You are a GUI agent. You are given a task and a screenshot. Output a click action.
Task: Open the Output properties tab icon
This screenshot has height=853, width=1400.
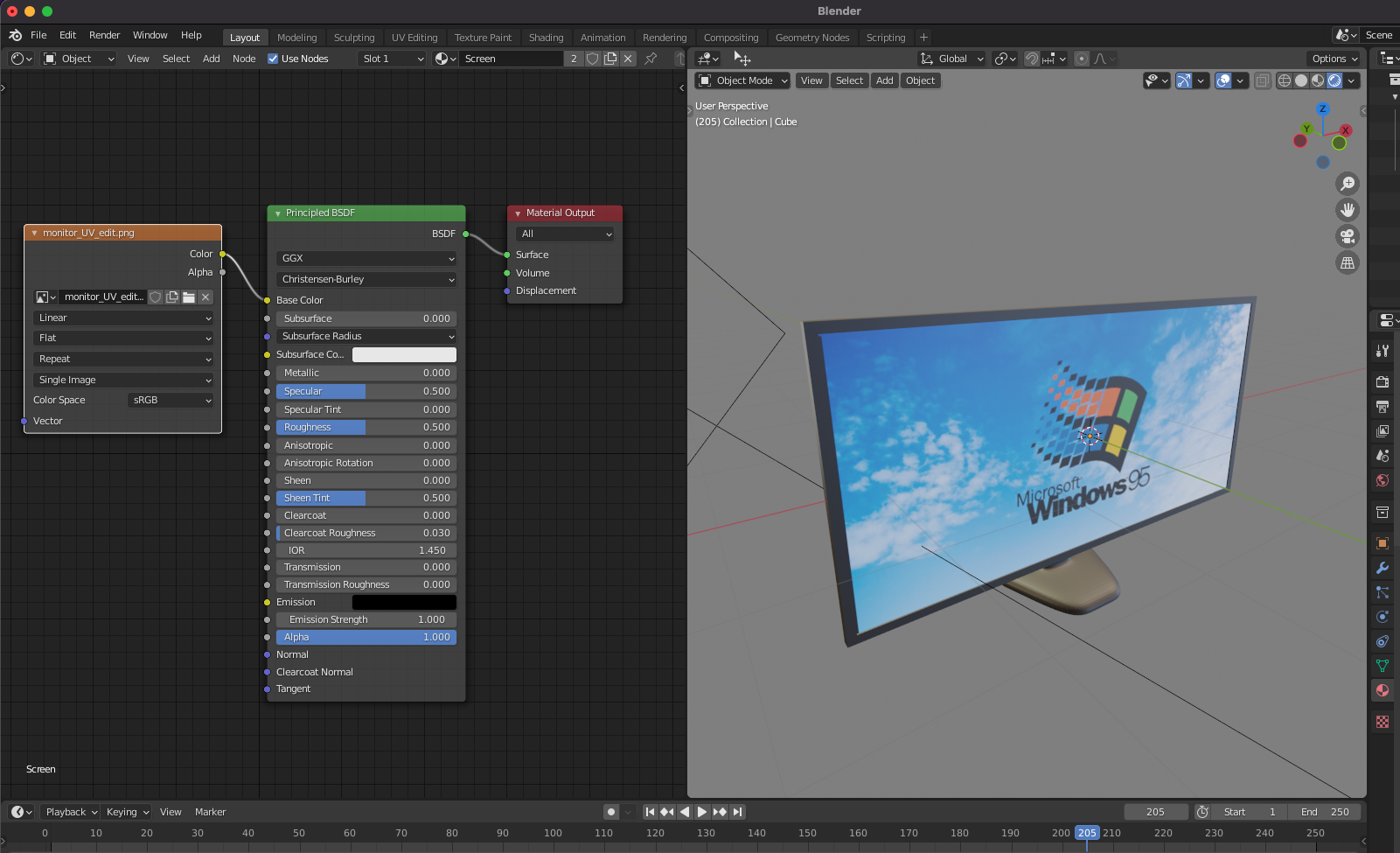click(x=1383, y=407)
